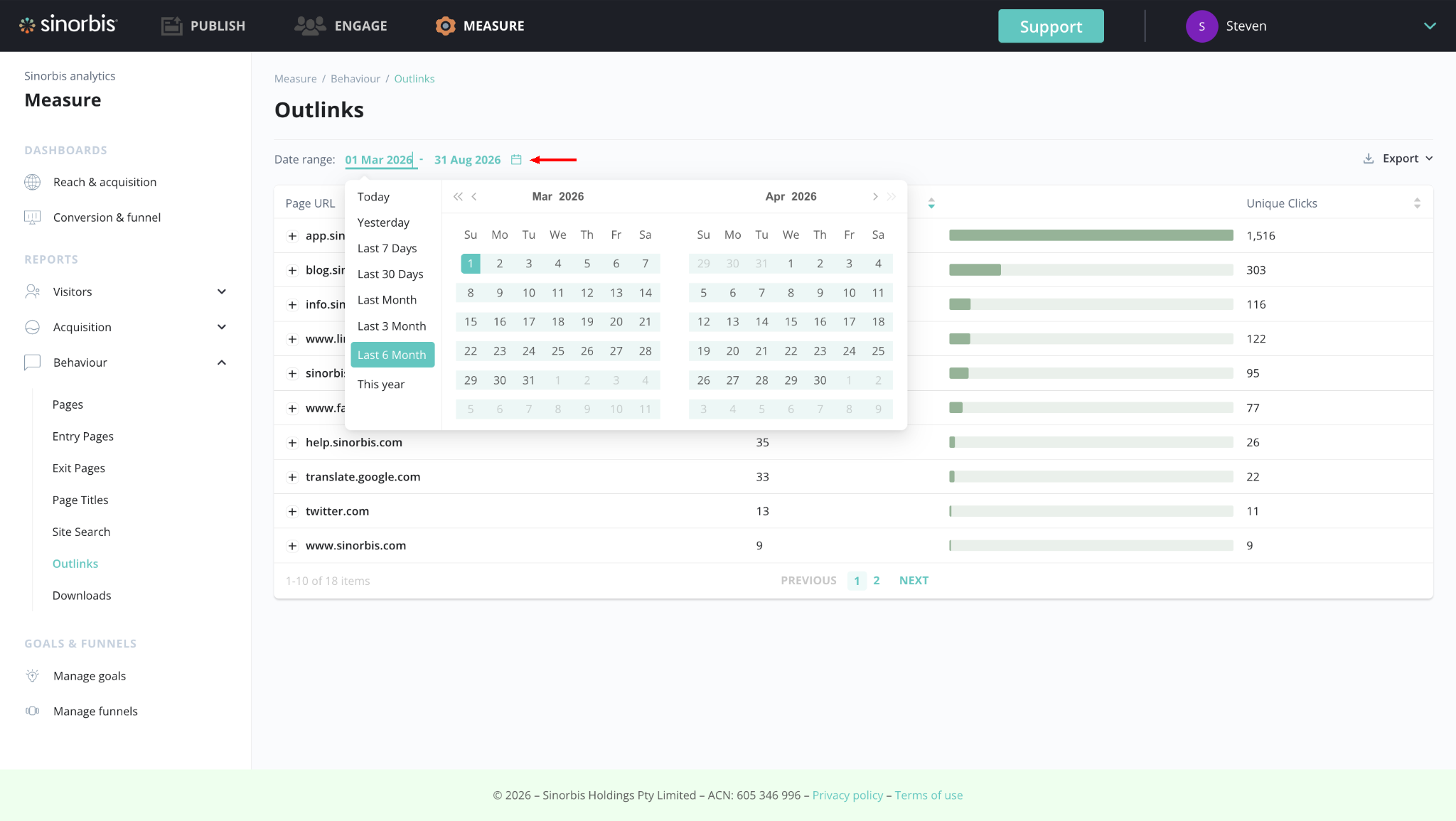
Task: Choose the Last 30 Days preset
Action: pos(390,274)
